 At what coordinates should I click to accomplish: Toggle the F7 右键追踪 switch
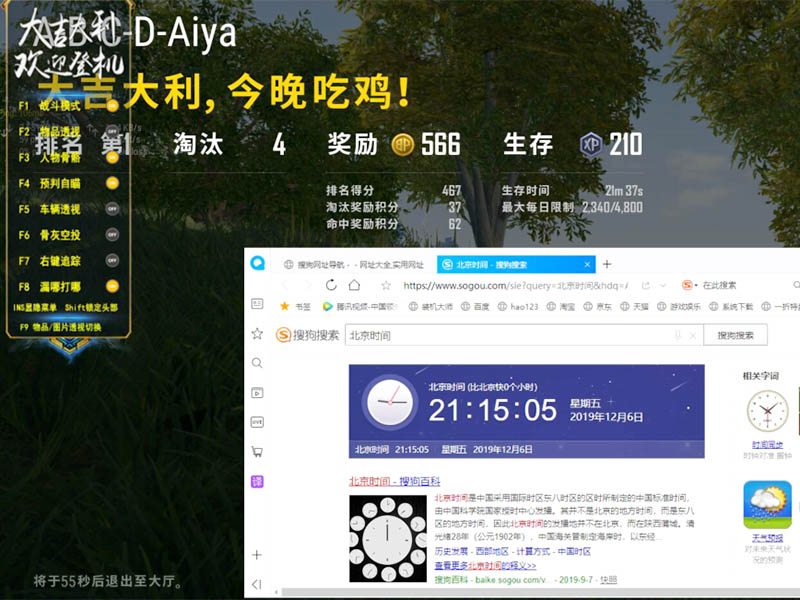tap(112, 260)
